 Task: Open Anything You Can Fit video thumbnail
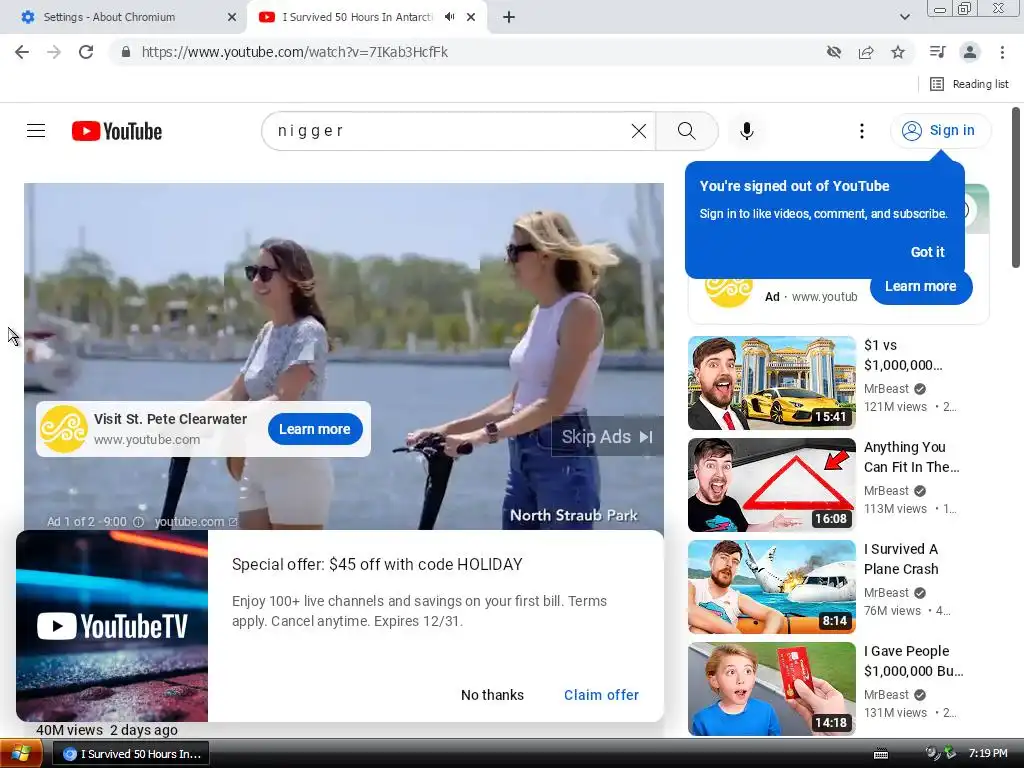(771, 485)
